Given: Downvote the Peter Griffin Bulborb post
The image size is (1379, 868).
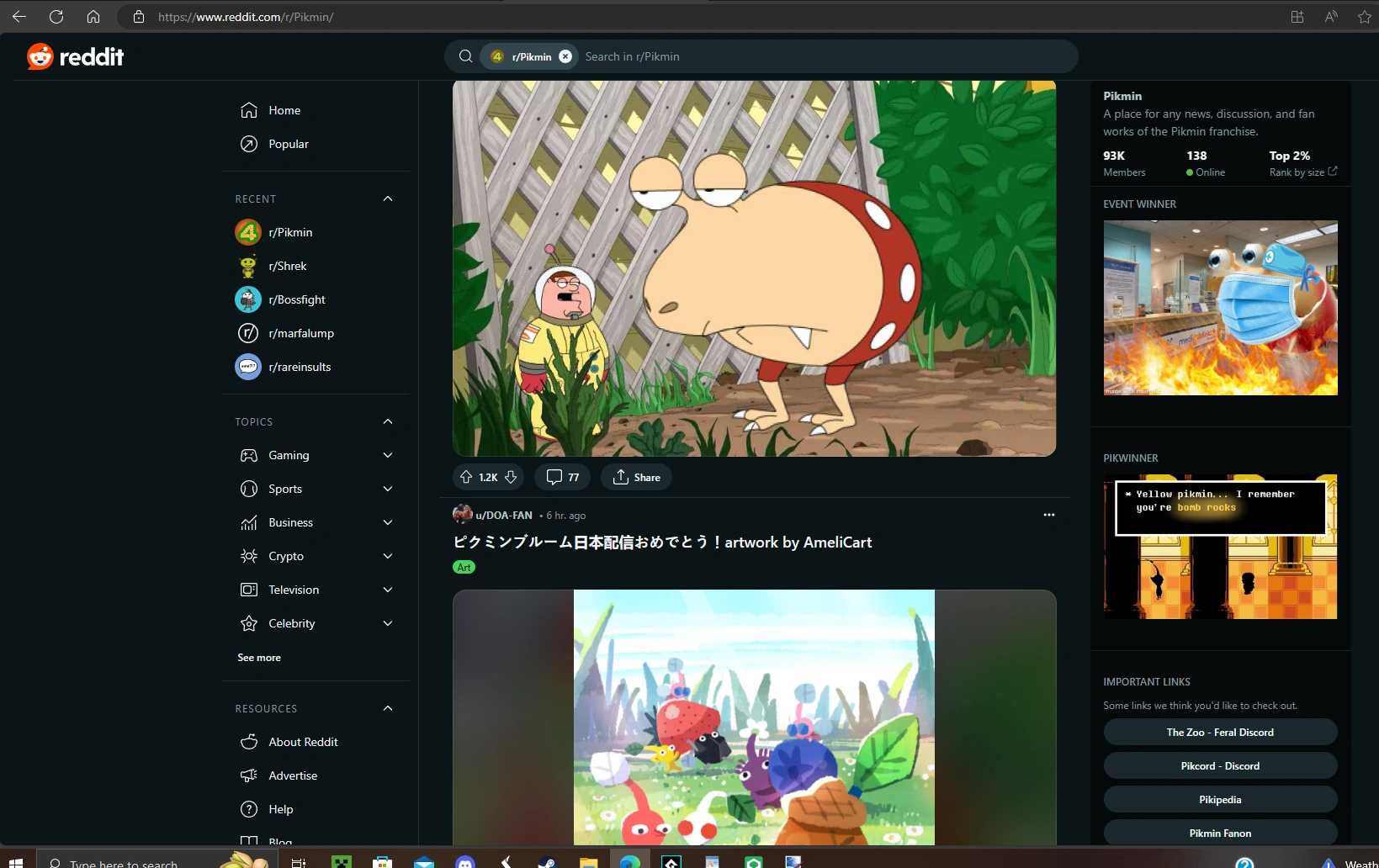Looking at the screenshot, I should [511, 477].
